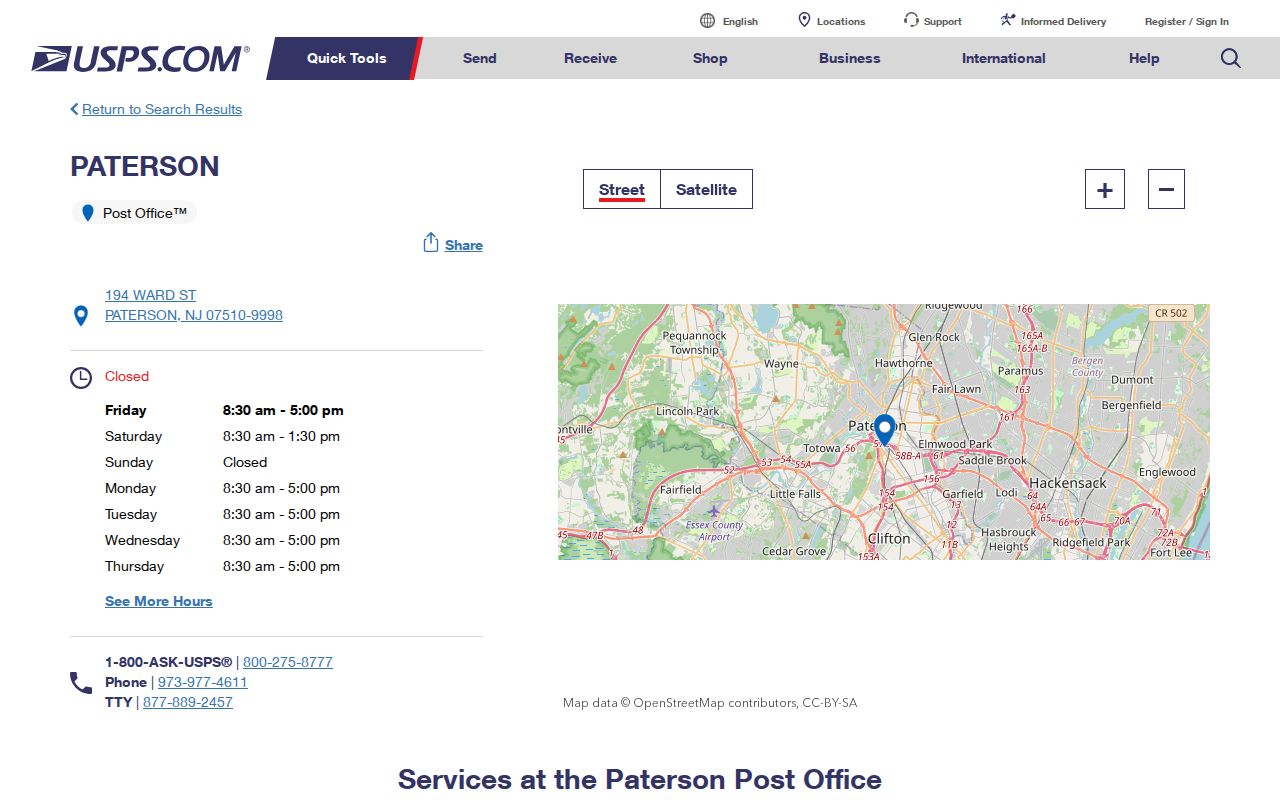Click the blue map marker on Paterson

click(885, 429)
